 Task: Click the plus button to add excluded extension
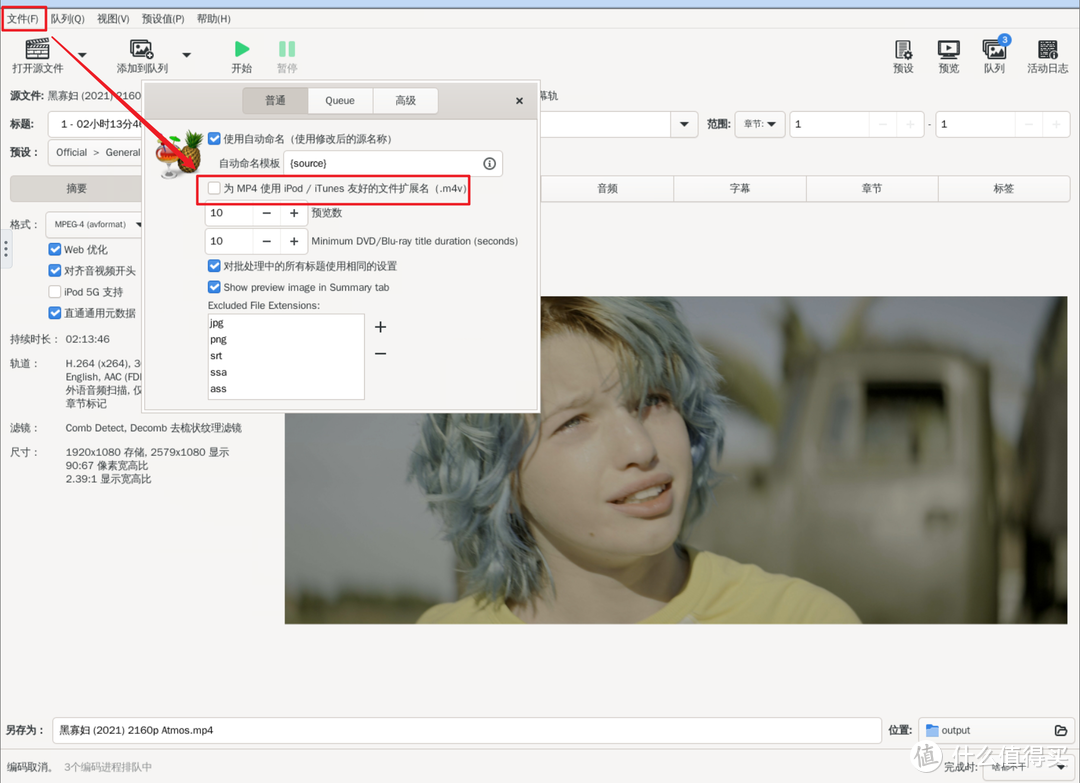coord(380,327)
